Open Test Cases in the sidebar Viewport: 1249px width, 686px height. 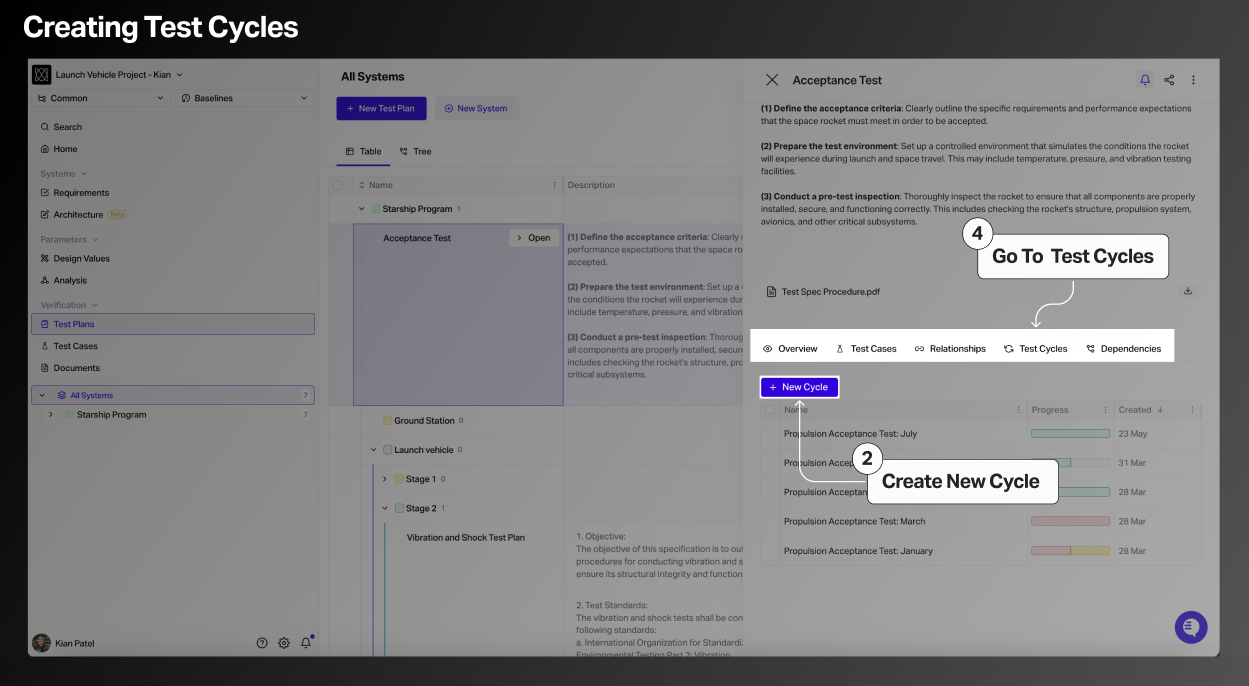69,346
